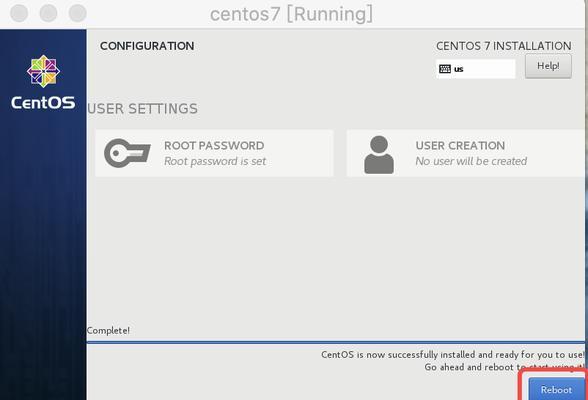Viewport: 588px width, 400px height.
Task: Click the red close window button
Action: point(19,13)
